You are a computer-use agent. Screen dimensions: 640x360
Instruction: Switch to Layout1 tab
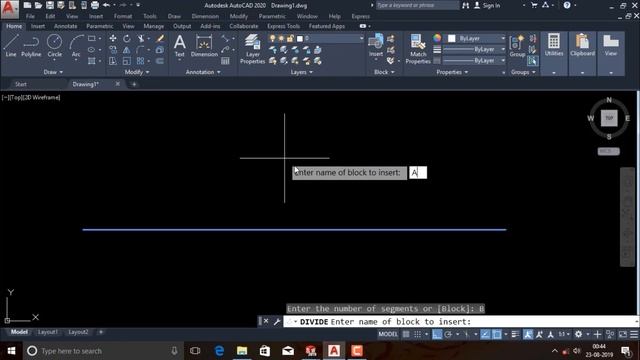pyautogui.click(x=48, y=332)
